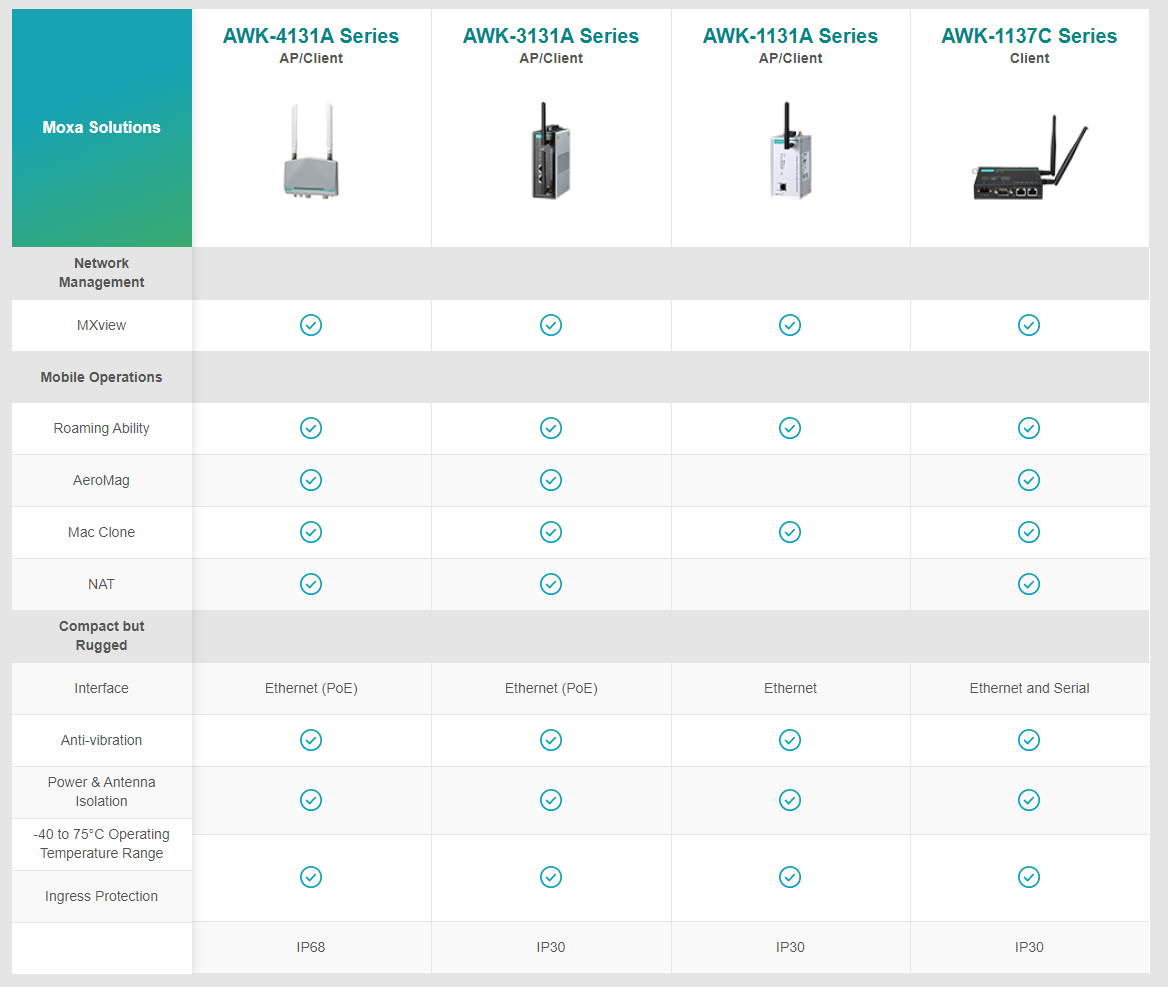Click NAT checkmark under AWK-1137C
The height and width of the screenshot is (987, 1168).
(1029, 585)
